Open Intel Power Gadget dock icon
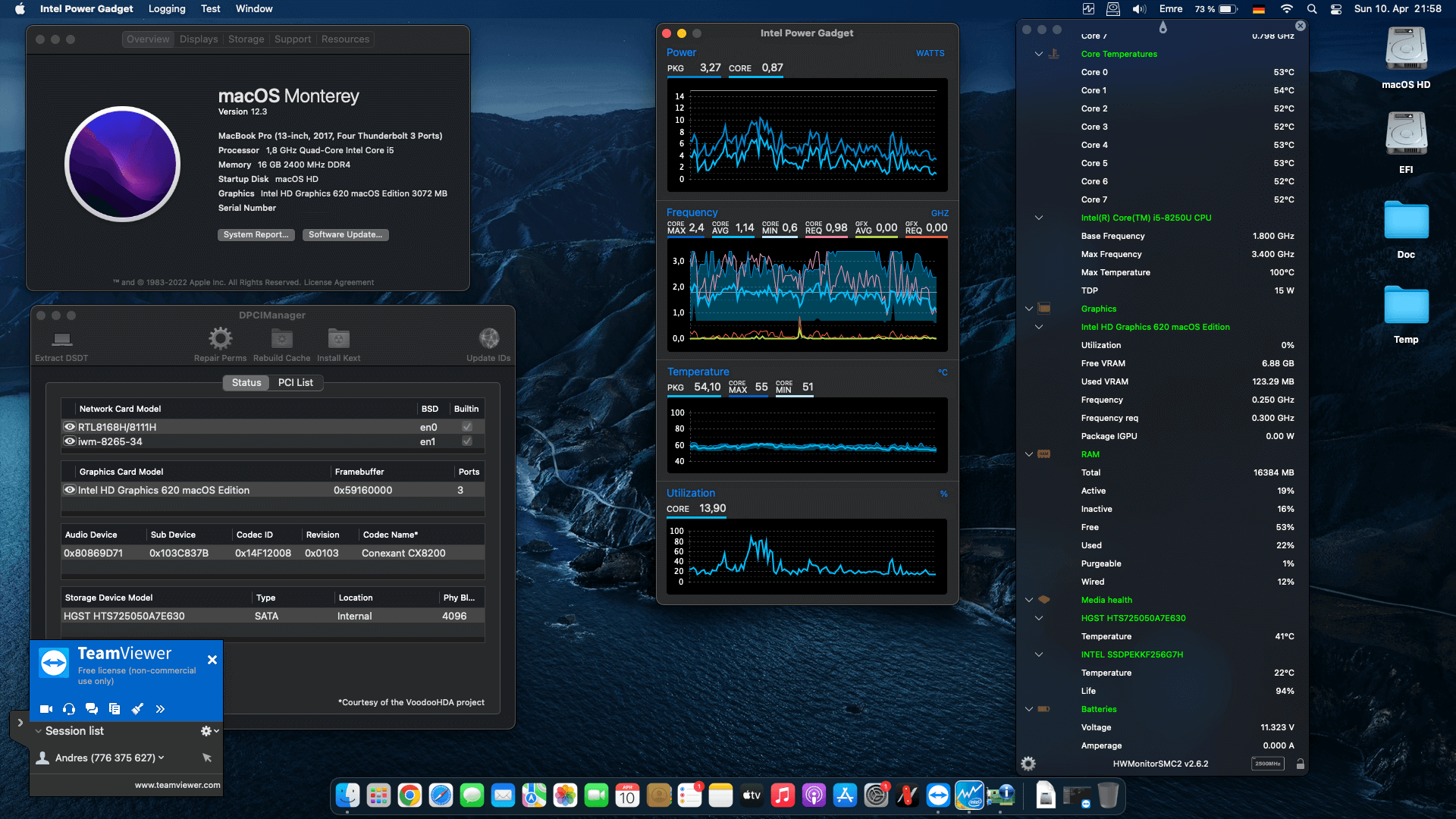The height and width of the screenshot is (819, 1456). tap(969, 795)
